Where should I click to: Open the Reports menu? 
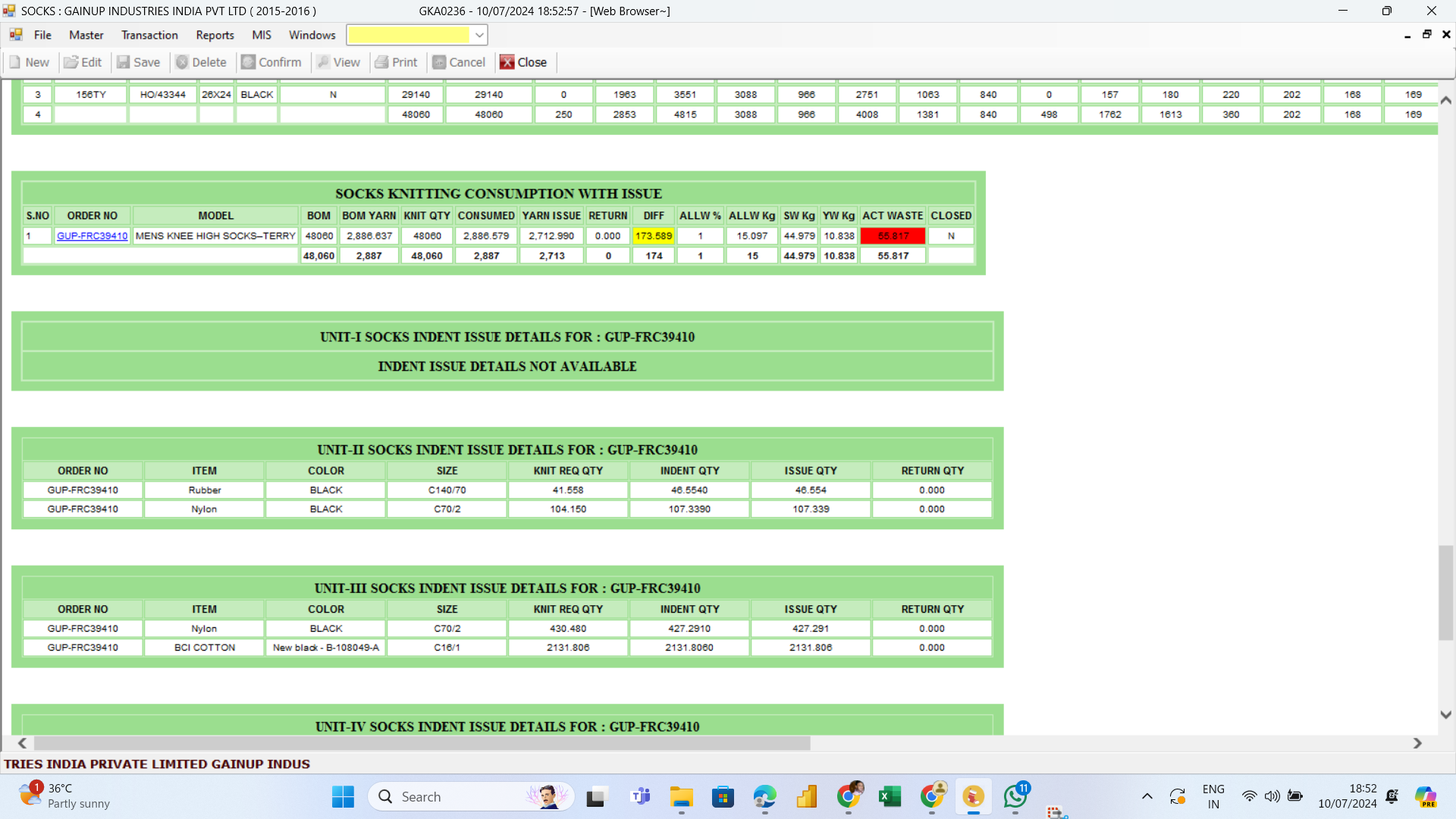pos(215,35)
